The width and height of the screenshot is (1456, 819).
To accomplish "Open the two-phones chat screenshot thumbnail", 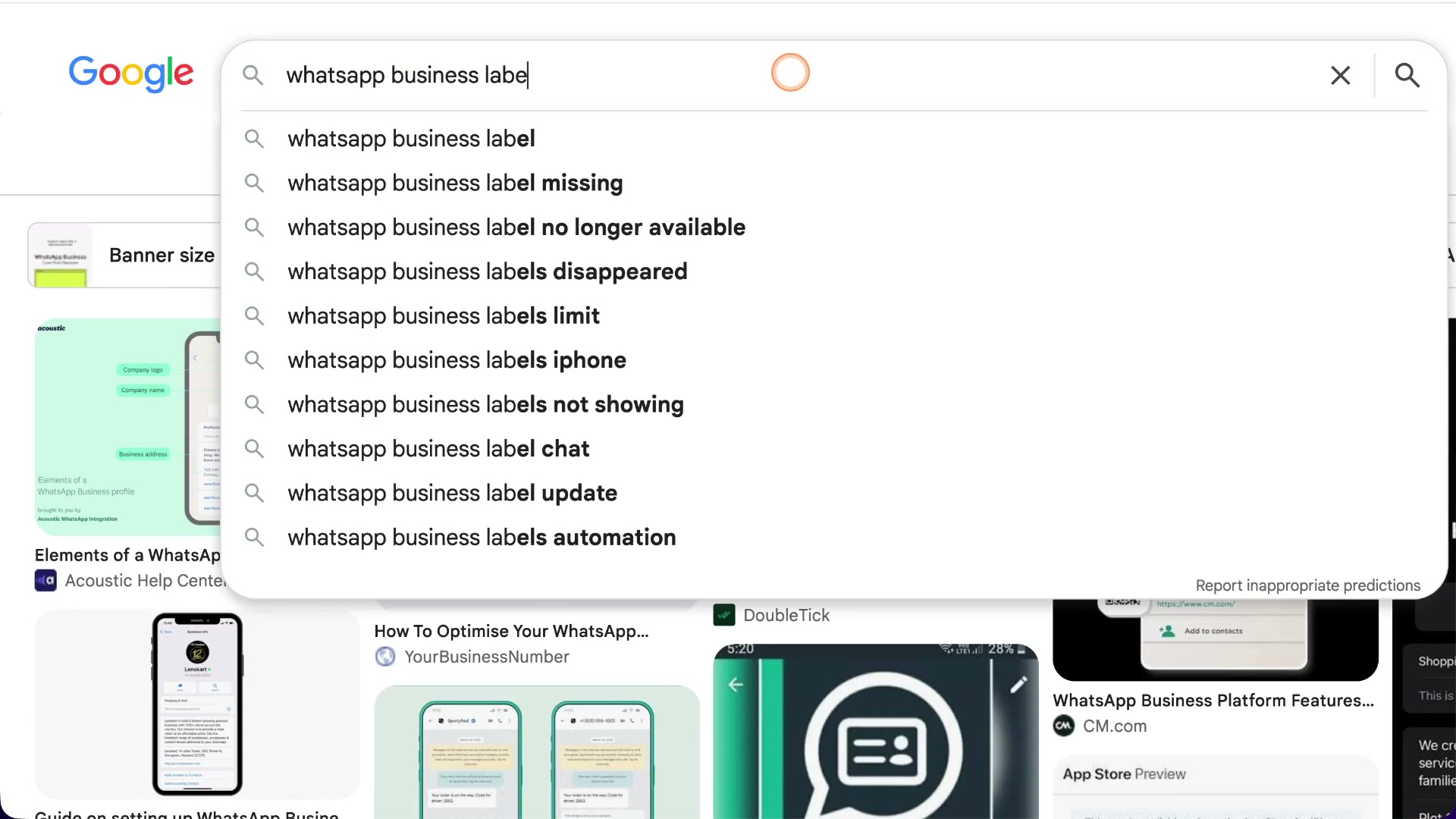I will [x=537, y=752].
